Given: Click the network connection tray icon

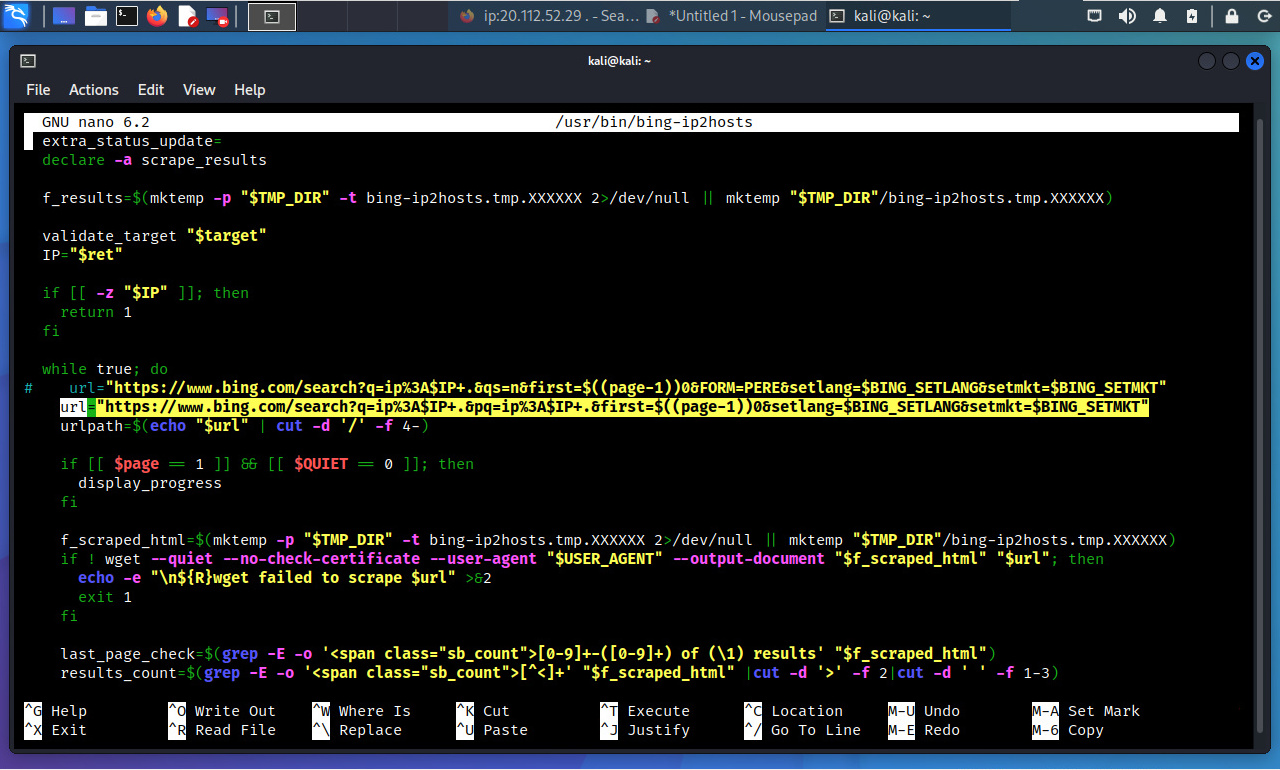Looking at the screenshot, I should tap(1095, 15).
